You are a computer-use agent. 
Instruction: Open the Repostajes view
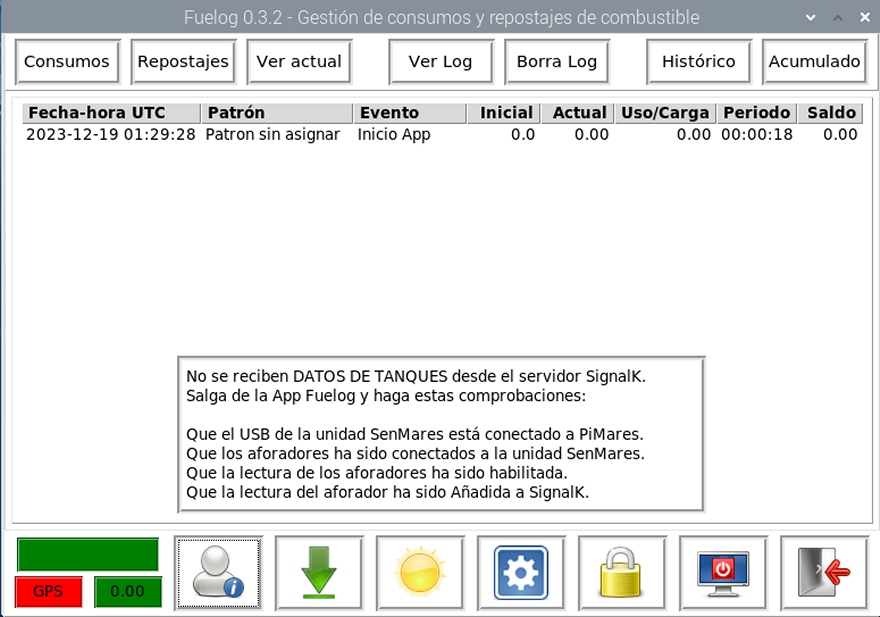coord(183,61)
